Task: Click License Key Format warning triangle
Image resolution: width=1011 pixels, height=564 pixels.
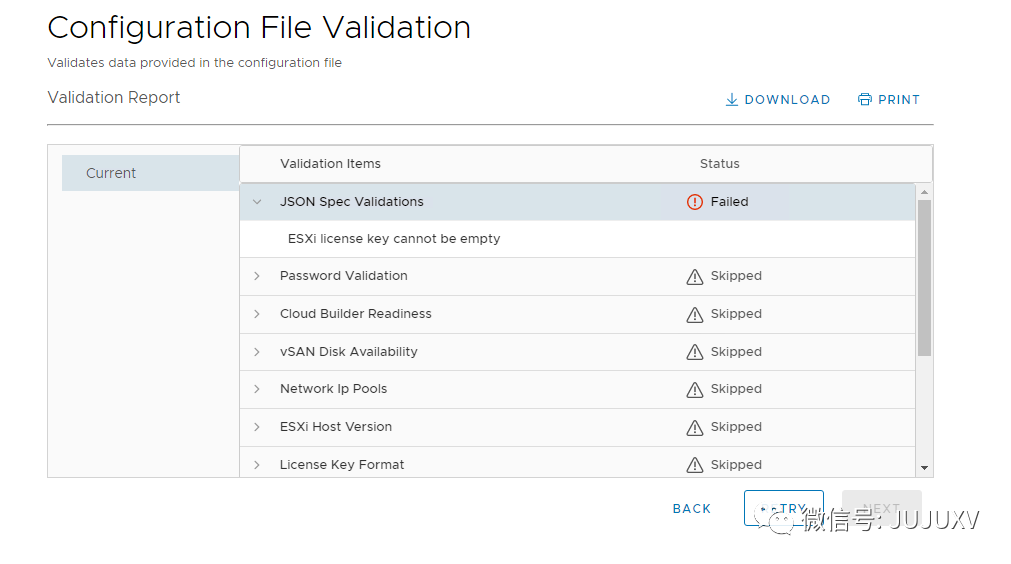Action: (695, 465)
